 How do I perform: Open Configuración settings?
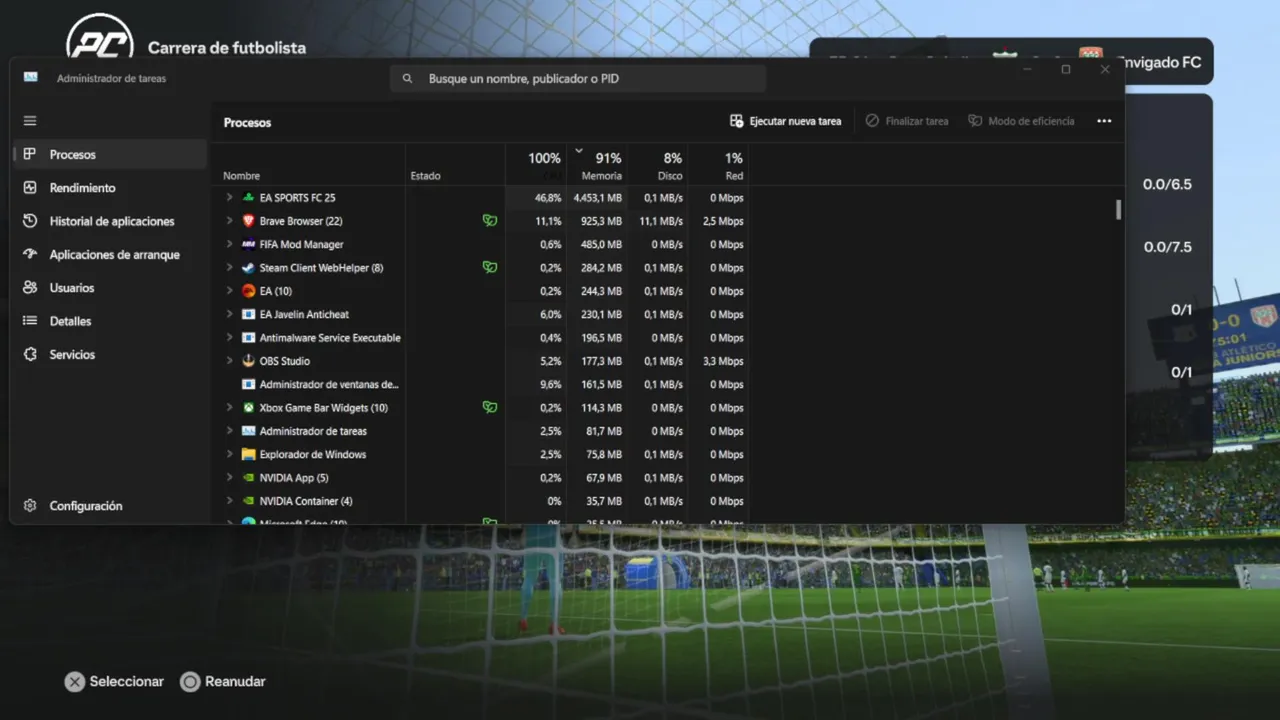111,506
